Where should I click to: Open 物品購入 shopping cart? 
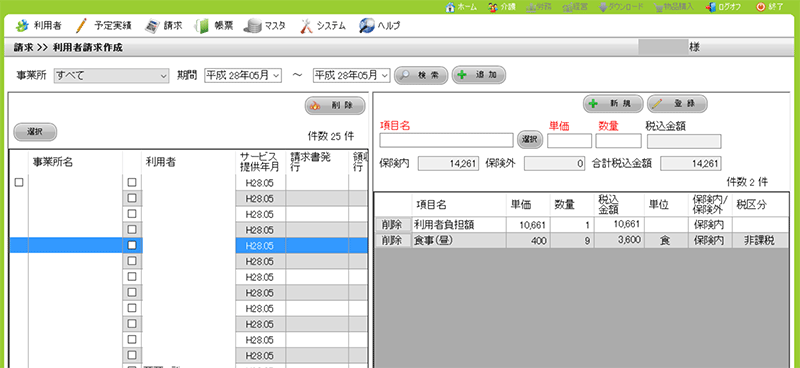click(673, 7)
